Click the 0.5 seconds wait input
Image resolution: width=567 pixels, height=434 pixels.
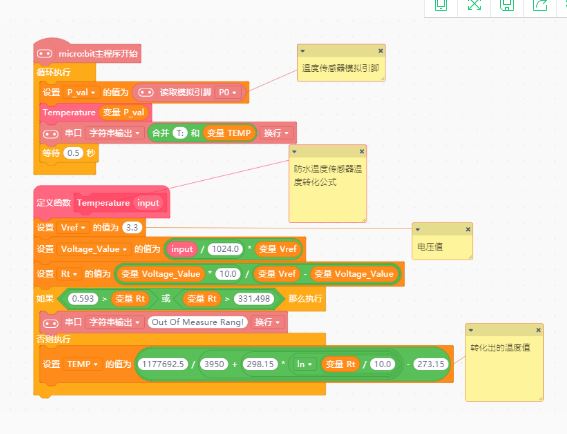[73, 153]
